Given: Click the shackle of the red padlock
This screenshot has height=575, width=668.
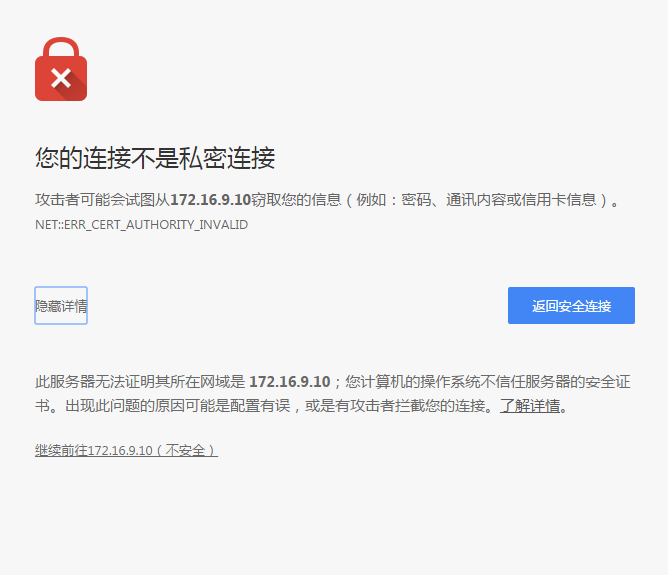Looking at the screenshot, I should click(x=61, y=46).
